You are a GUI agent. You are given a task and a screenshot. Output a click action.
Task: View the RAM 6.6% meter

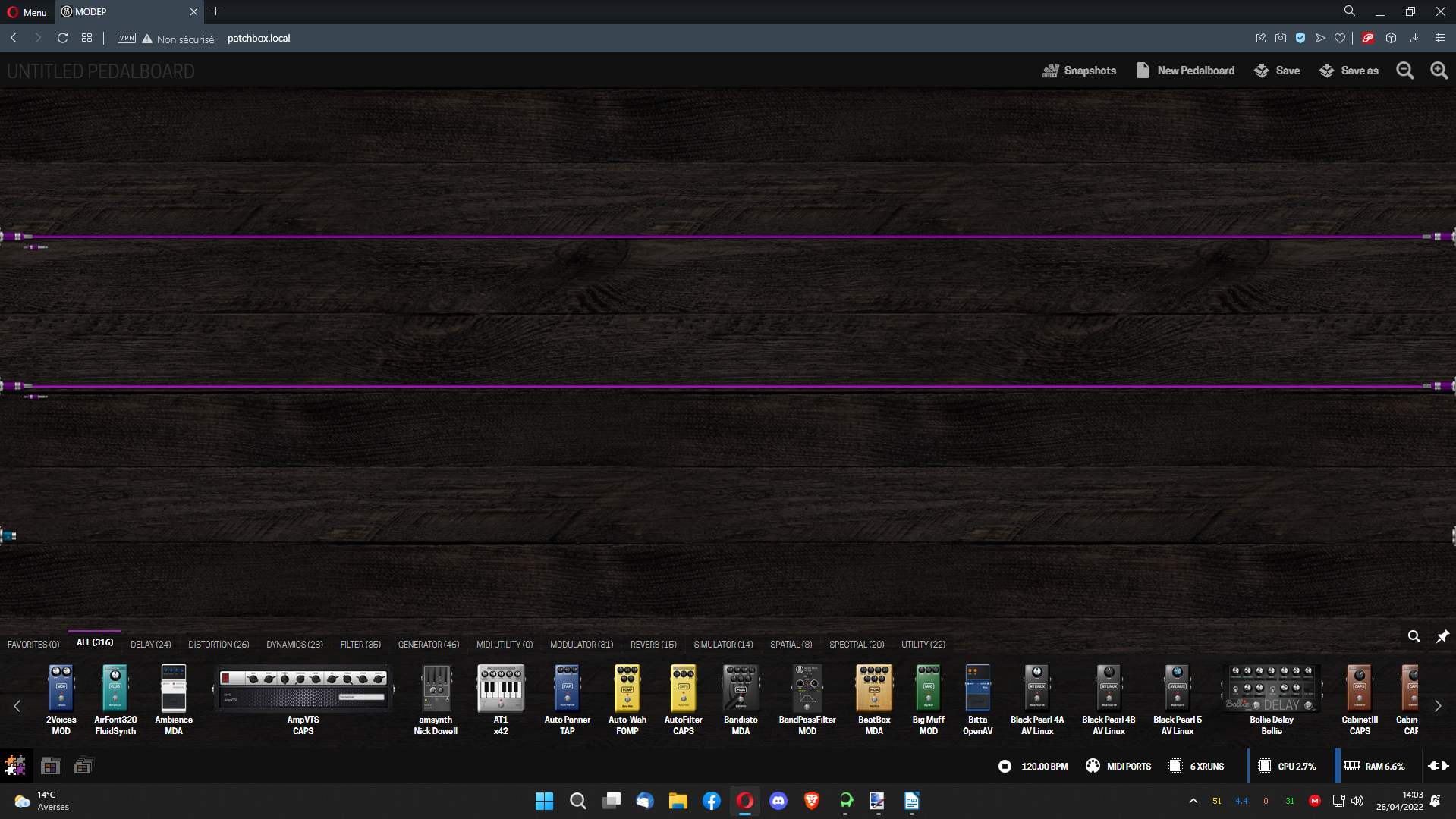pos(1374,767)
